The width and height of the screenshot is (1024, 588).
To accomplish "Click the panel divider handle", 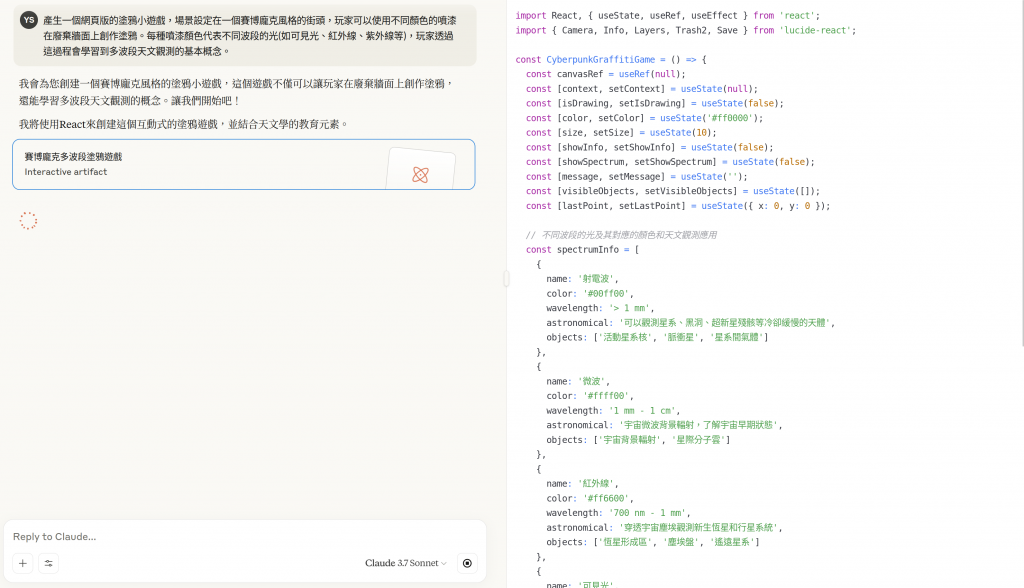I will coord(506,279).
